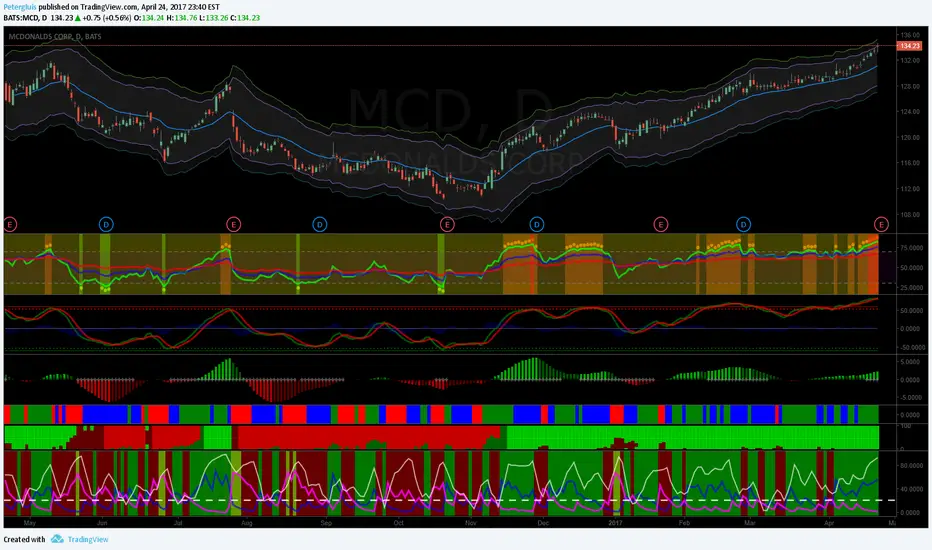Click the 136.00 price axis label
The width and height of the screenshot is (932, 550).
pos(910,35)
